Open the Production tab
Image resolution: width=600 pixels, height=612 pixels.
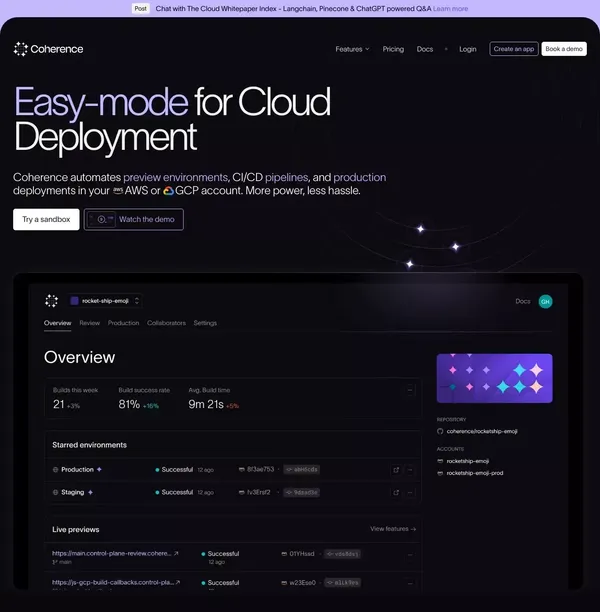click(123, 323)
